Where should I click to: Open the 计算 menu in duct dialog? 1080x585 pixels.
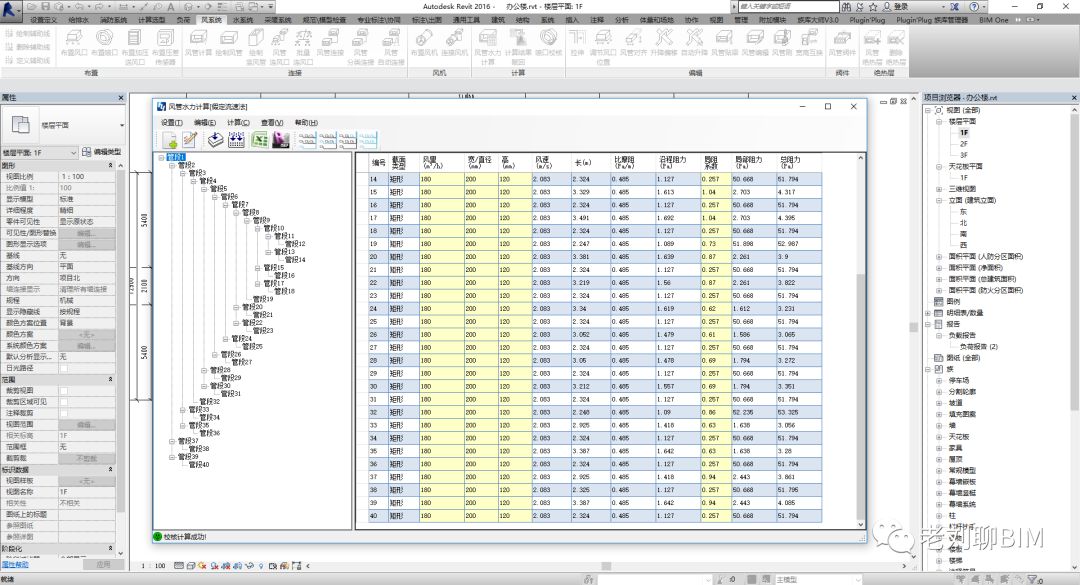[x=238, y=123]
